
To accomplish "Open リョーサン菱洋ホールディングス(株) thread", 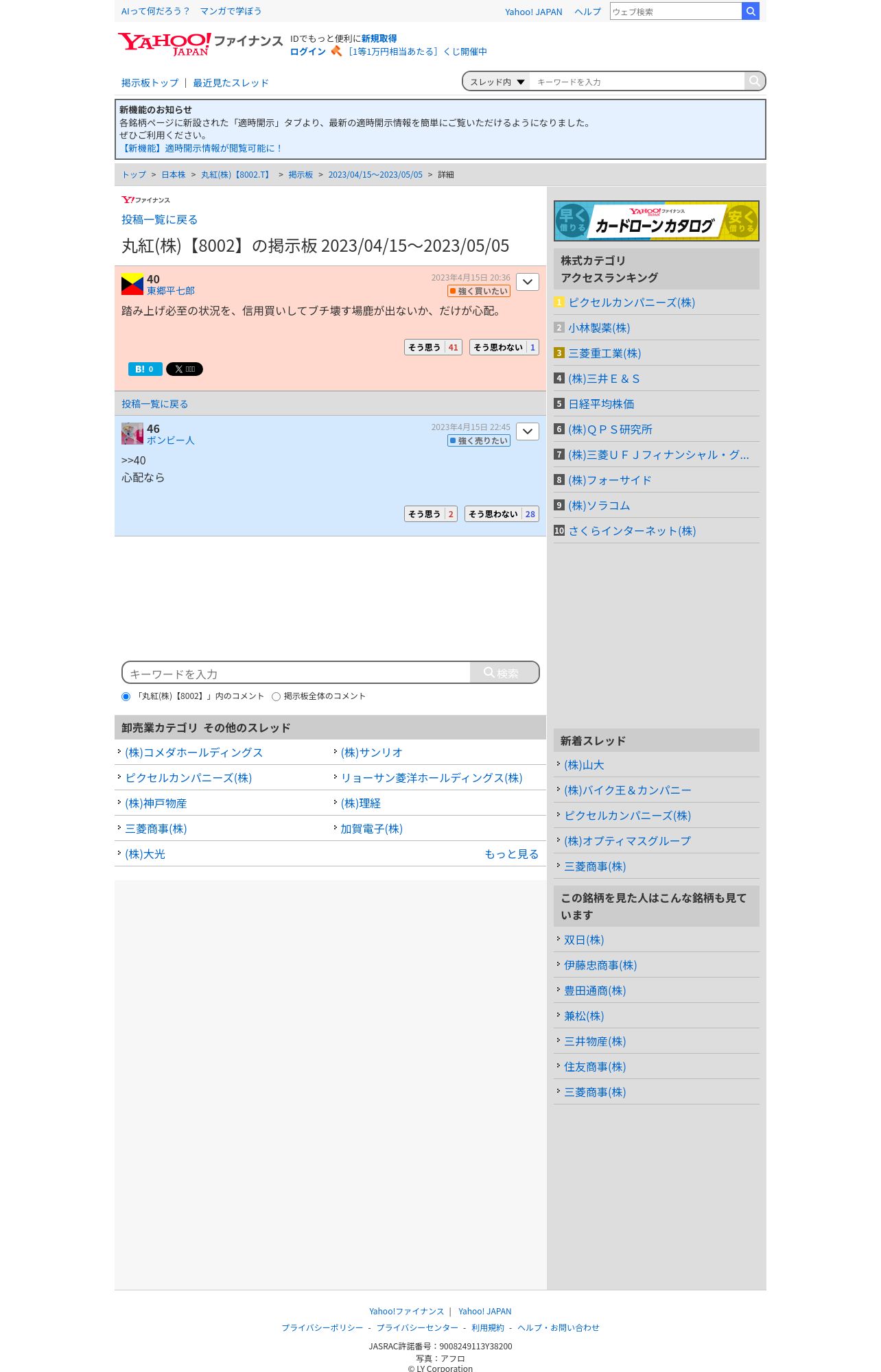I will (432, 778).
